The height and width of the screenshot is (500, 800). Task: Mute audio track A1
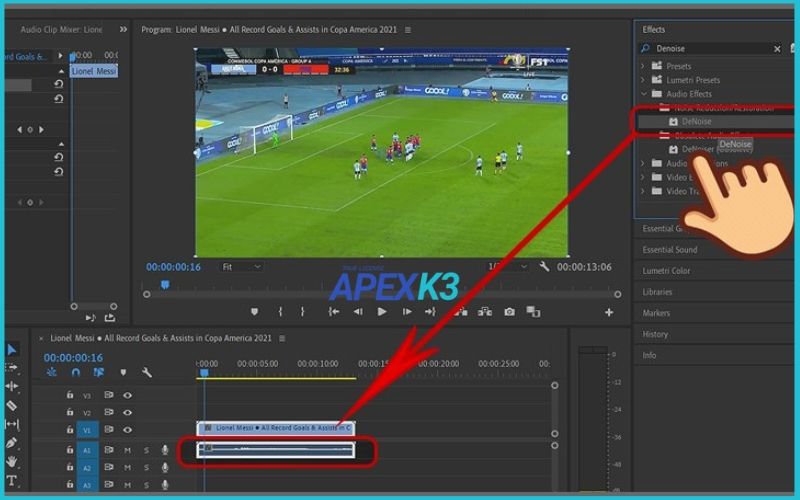(x=127, y=450)
